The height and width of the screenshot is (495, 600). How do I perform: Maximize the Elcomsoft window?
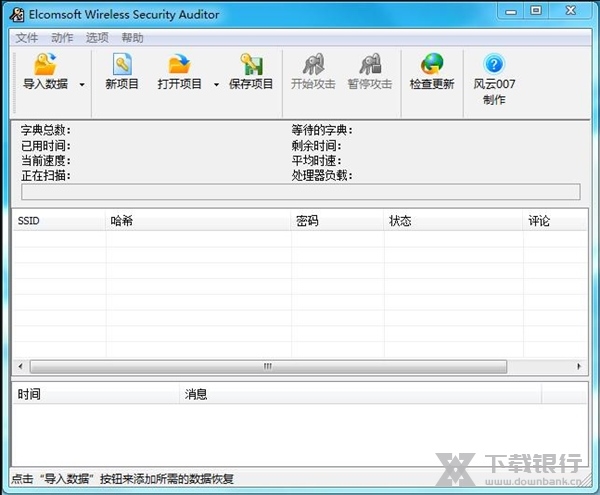point(536,11)
